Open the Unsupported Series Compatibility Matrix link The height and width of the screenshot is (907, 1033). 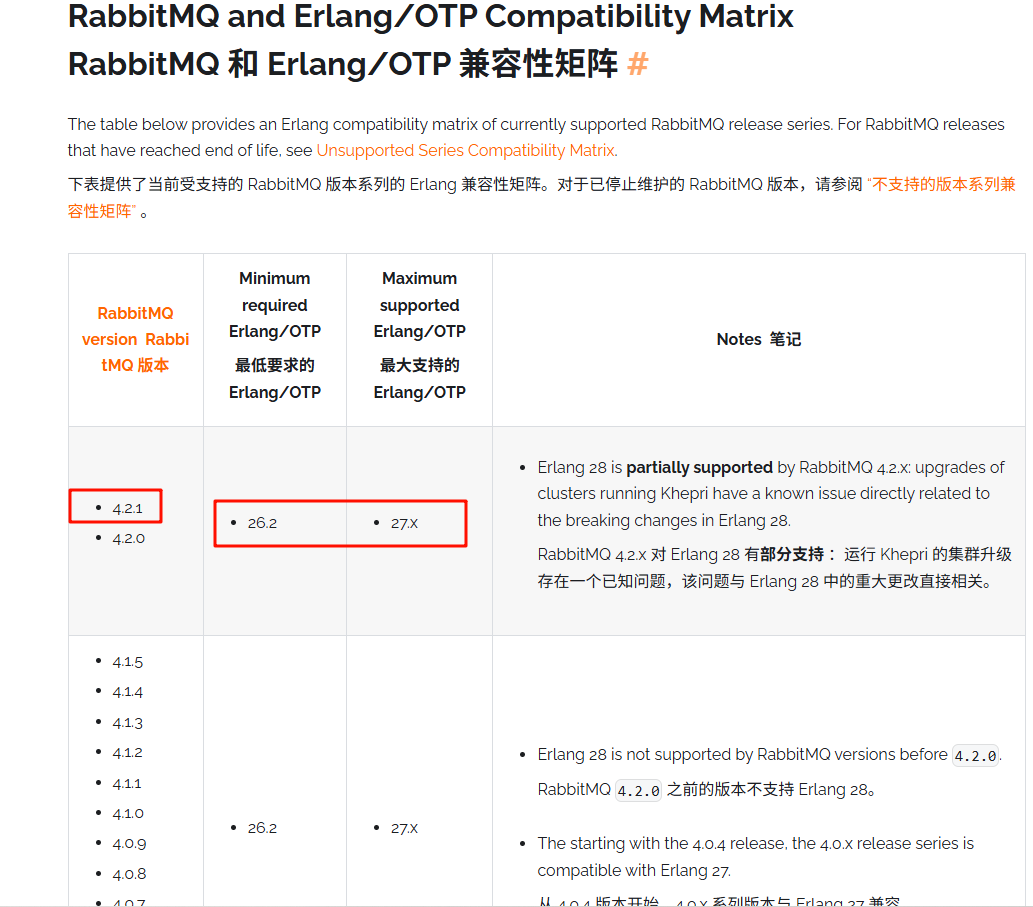466,150
